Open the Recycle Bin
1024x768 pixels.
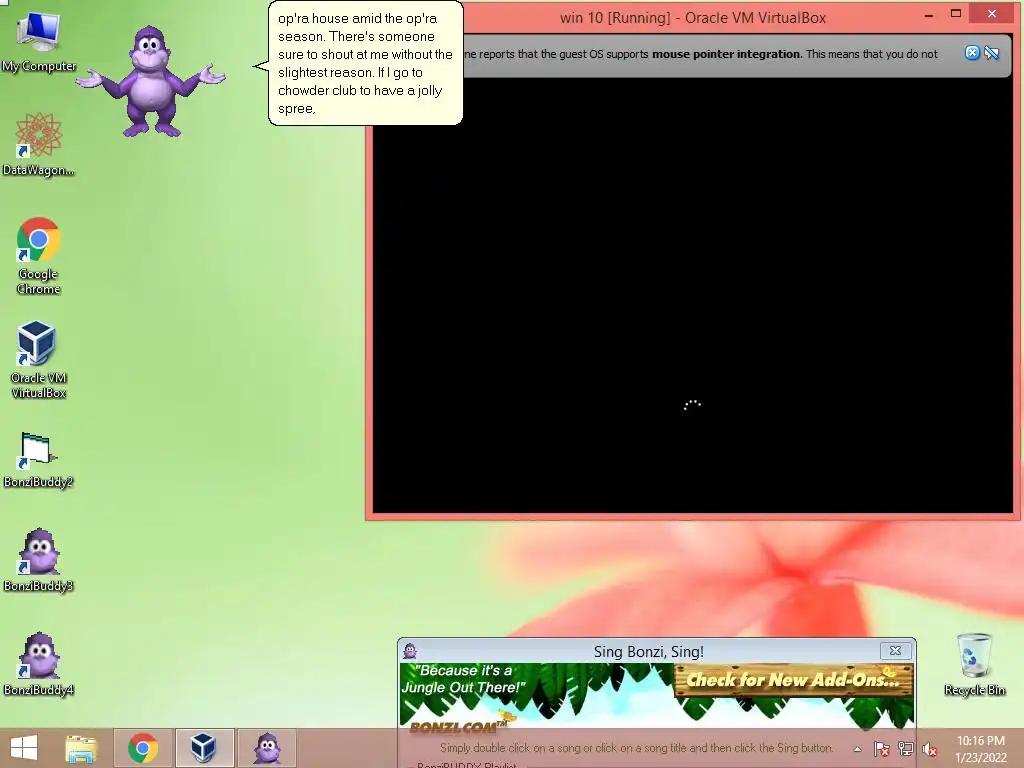click(x=974, y=664)
